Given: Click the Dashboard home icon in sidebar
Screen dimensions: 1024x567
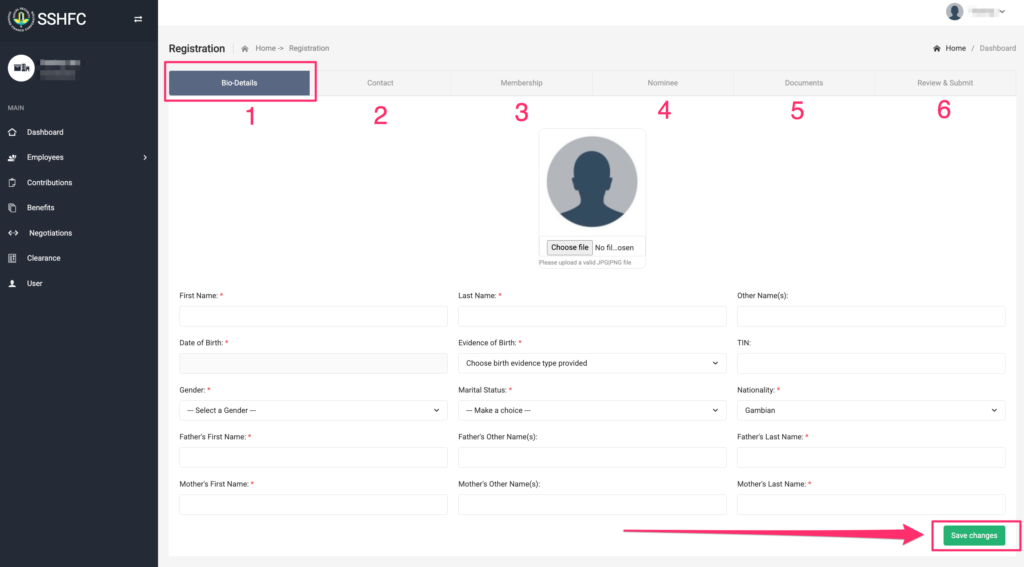Looking at the screenshot, I should pos(12,132).
